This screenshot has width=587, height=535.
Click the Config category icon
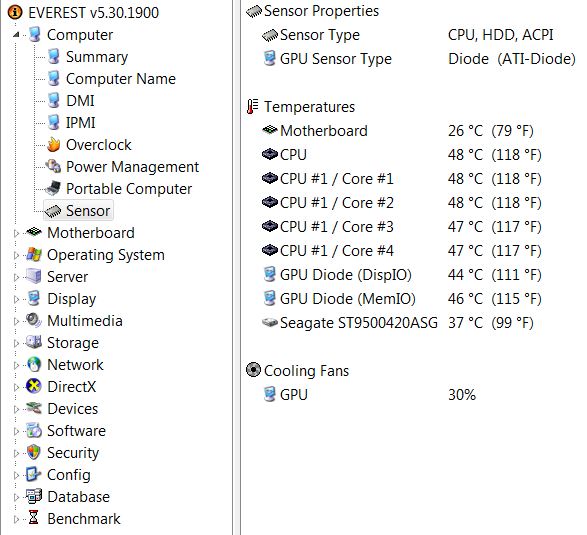coord(34,475)
